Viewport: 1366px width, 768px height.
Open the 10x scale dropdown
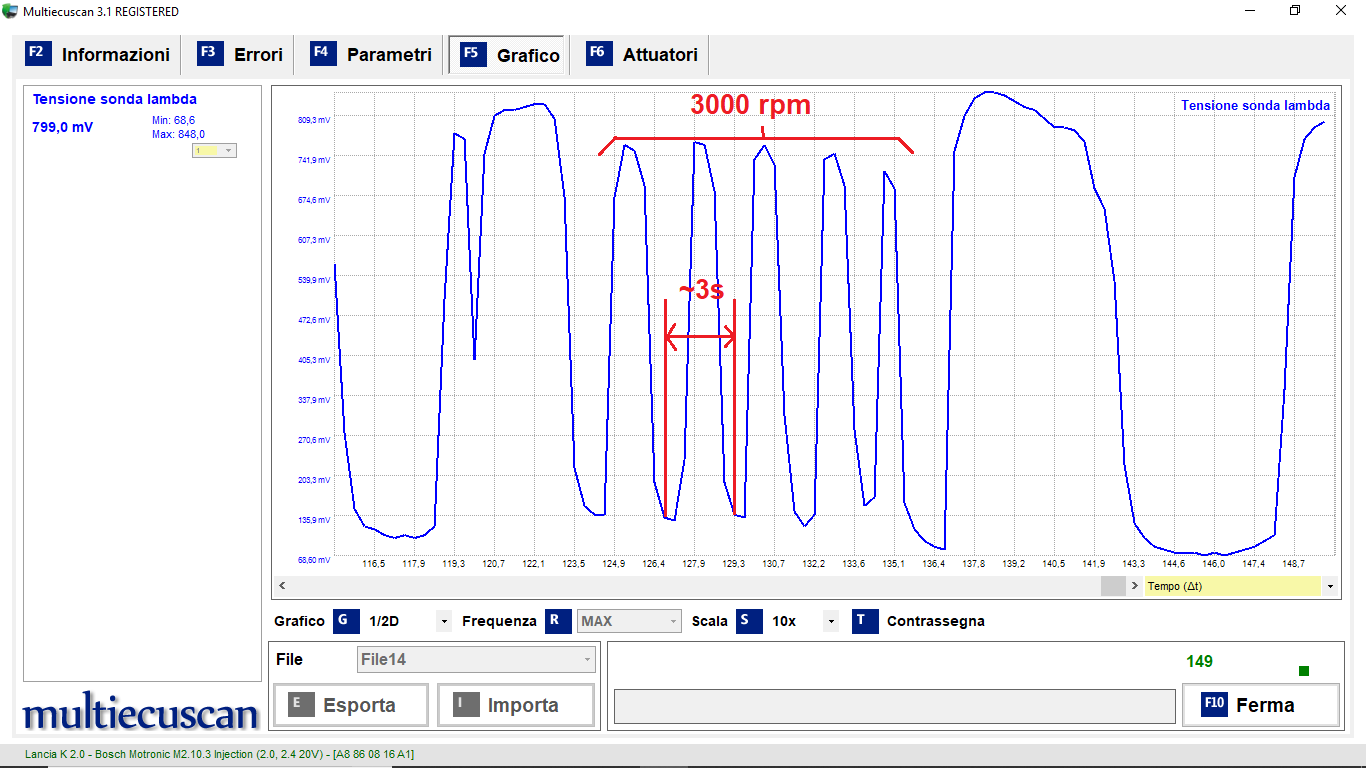830,621
